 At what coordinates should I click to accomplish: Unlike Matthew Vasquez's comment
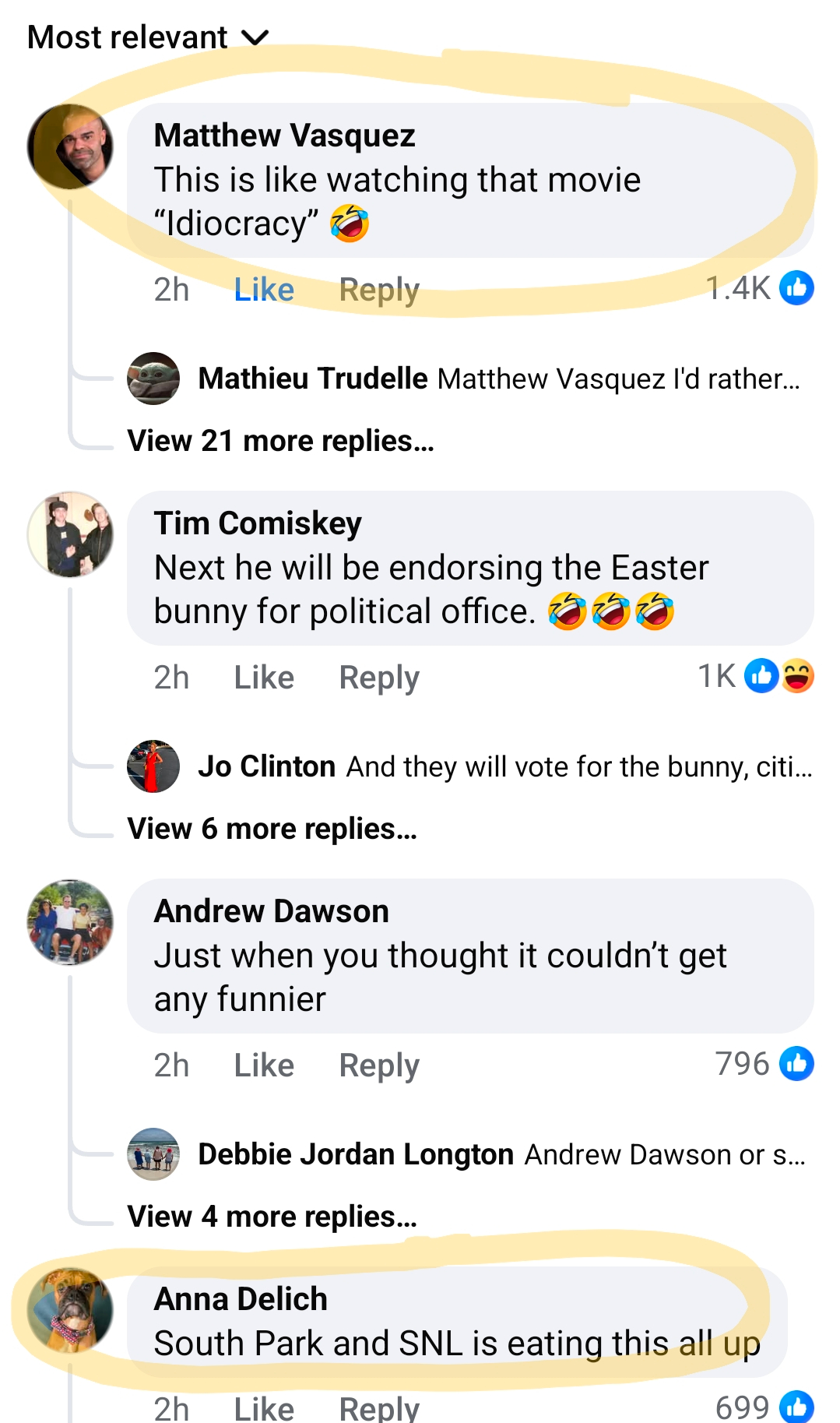(x=264, y=290)
